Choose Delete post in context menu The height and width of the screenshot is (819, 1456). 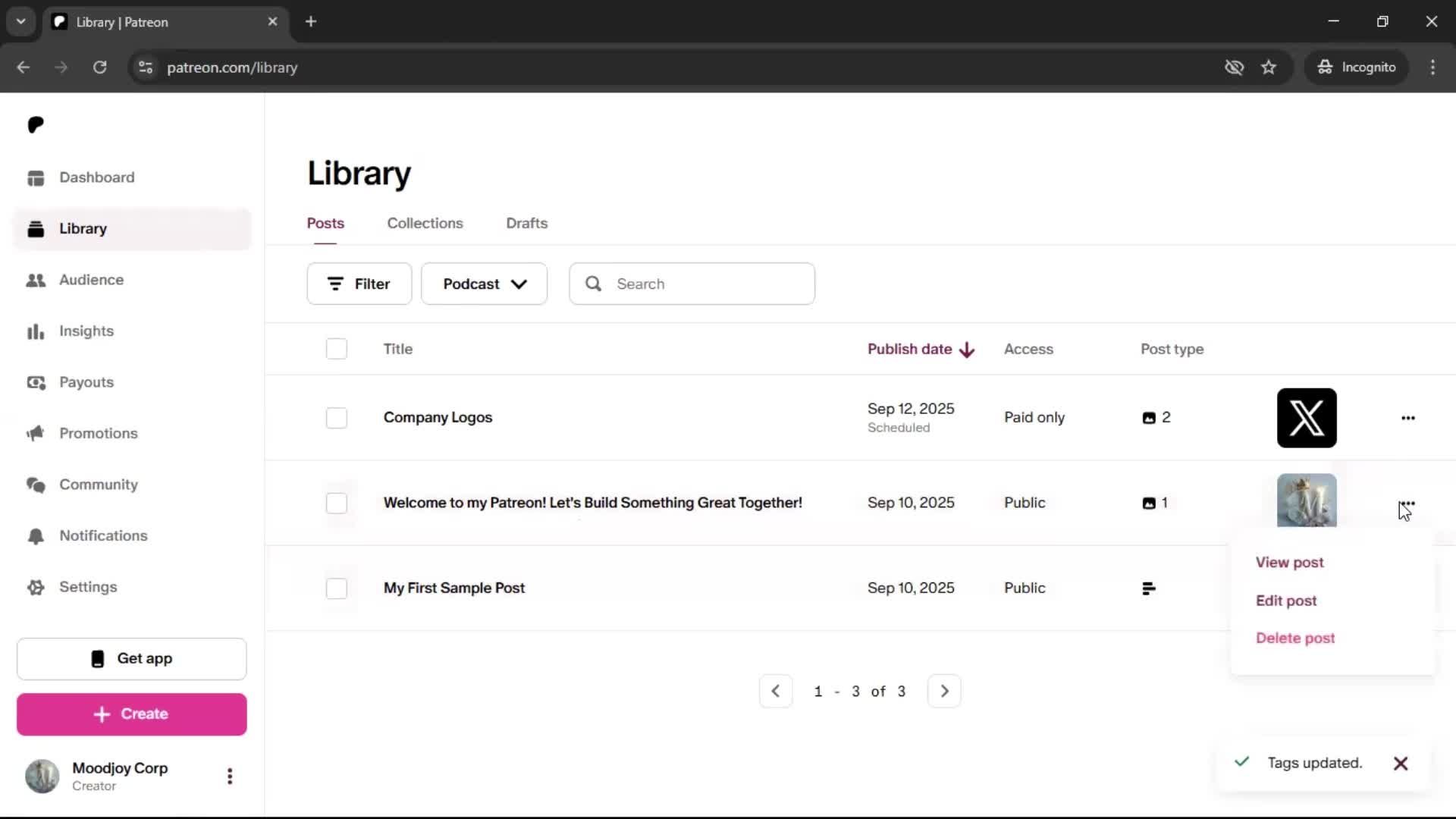pyautogui.click(x=1295, y=639)
